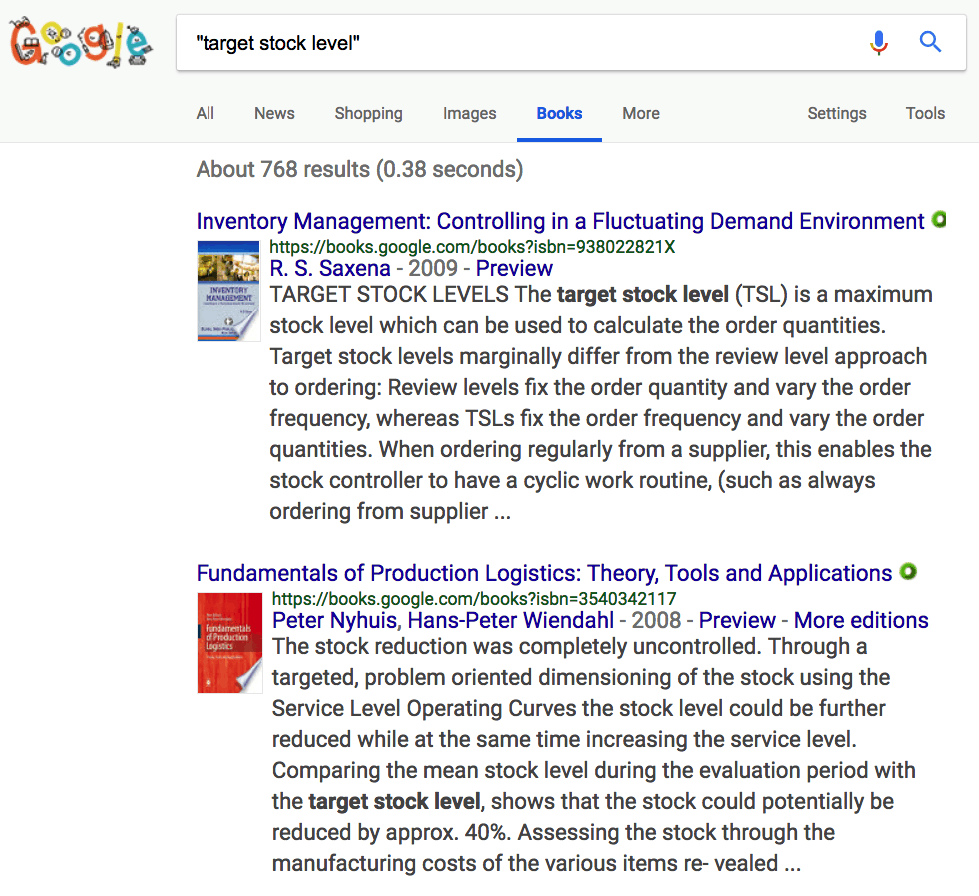The width and height of the screenshot is (979, 896).
Task: Expand the More search categories menu
Action: [x=641, y=114]
